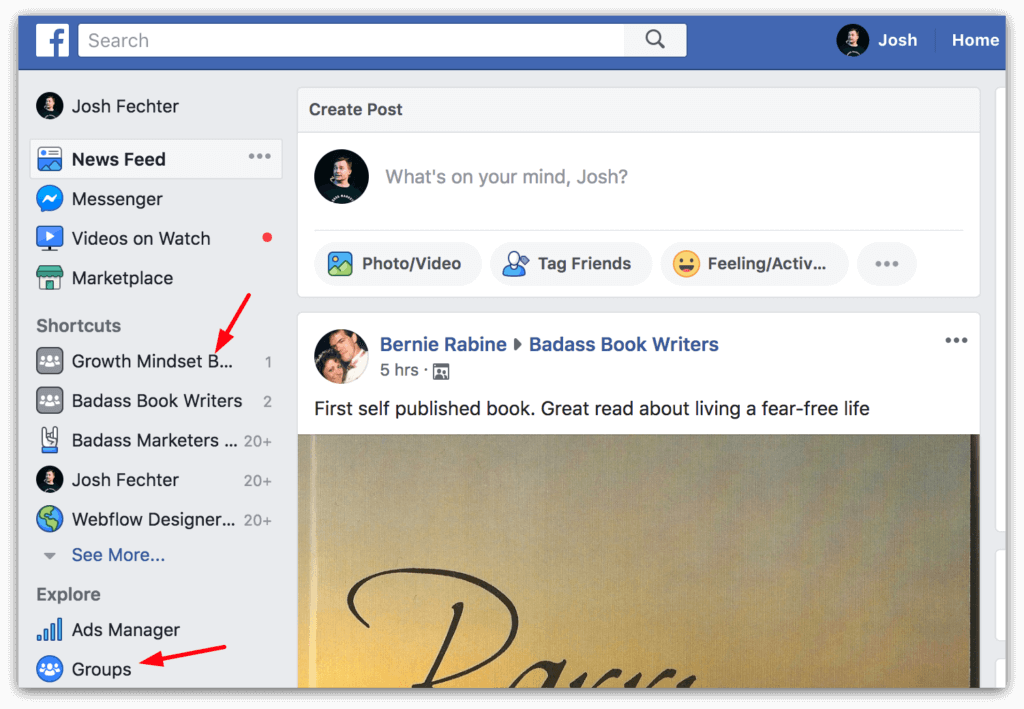Expand the See More arrow under Shortcuts
Image resolution: width=1024 pixels, height=709 pixels.
tap(50, 556)
